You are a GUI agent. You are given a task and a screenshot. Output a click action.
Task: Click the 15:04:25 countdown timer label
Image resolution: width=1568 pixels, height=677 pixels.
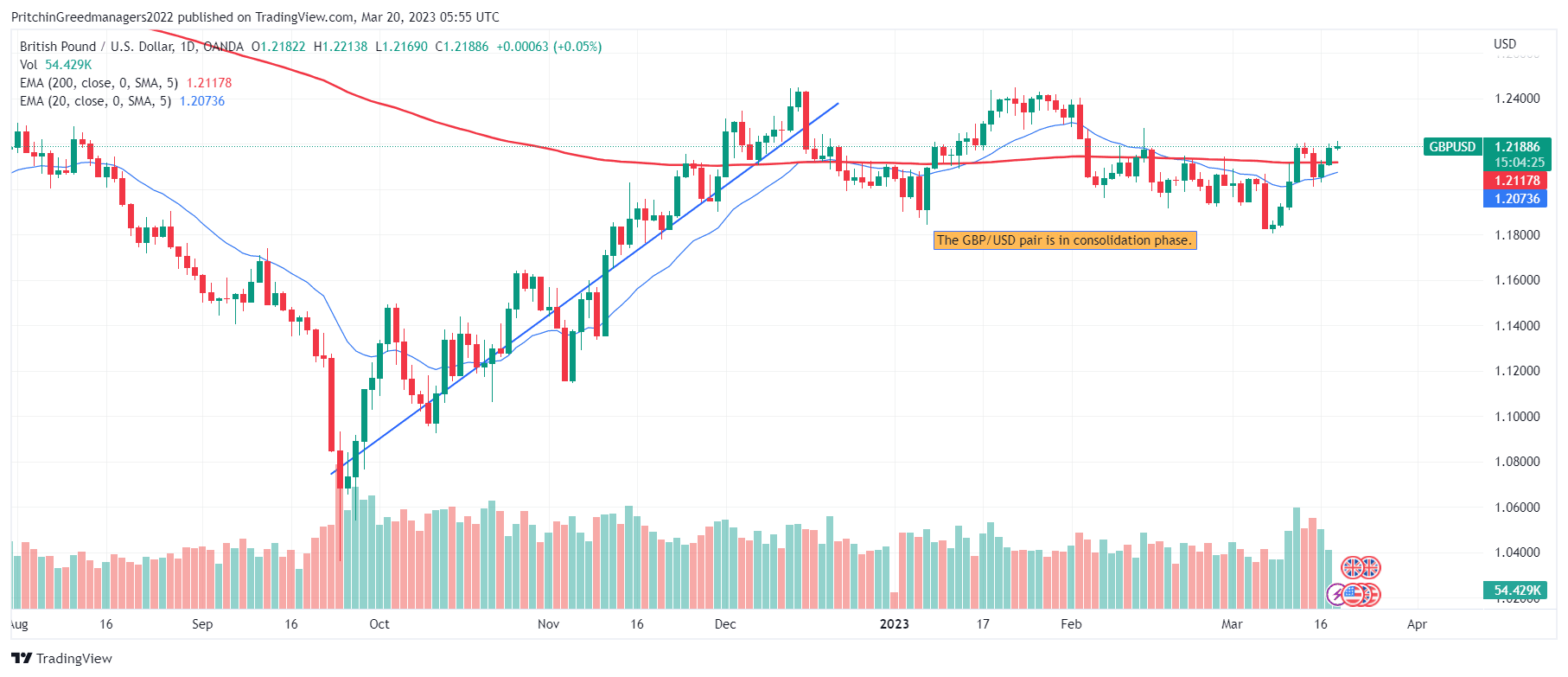coord(1518,163)
